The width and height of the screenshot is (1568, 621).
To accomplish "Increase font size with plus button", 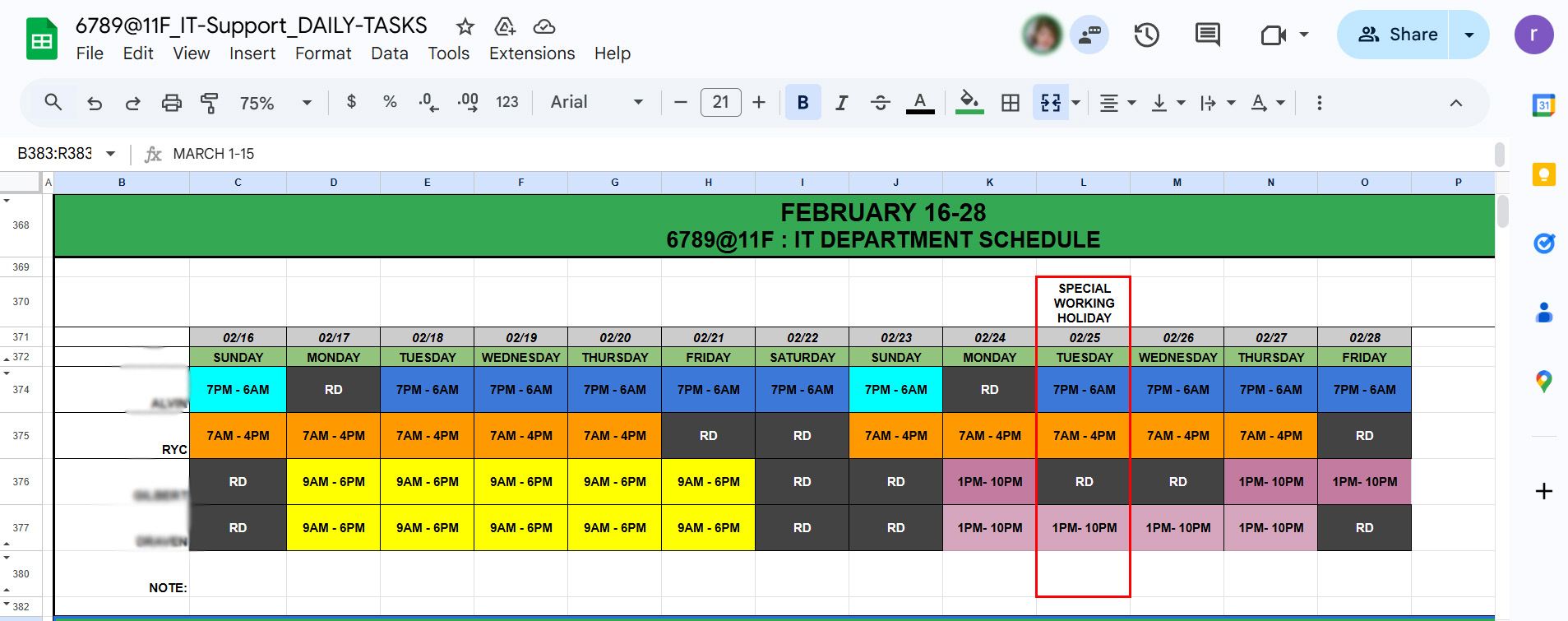I will click(759, 103).
